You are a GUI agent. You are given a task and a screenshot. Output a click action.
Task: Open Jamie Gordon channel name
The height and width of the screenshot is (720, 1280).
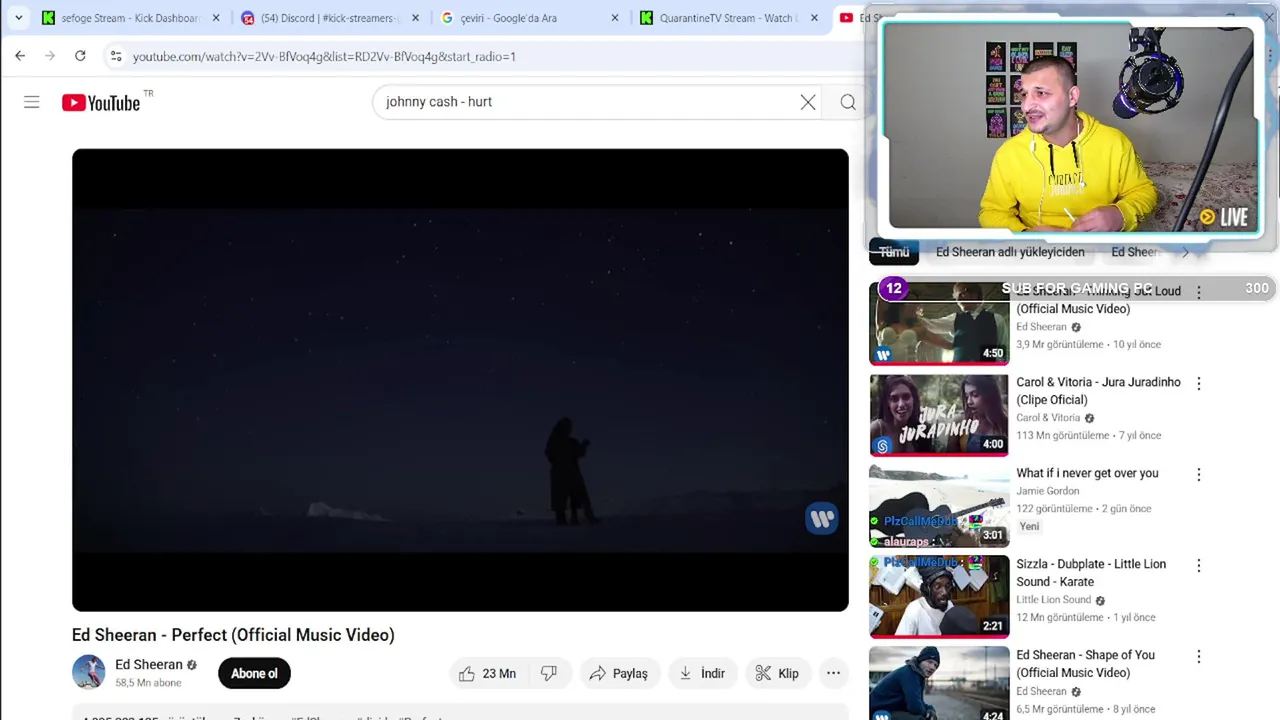pos(1047,491)
